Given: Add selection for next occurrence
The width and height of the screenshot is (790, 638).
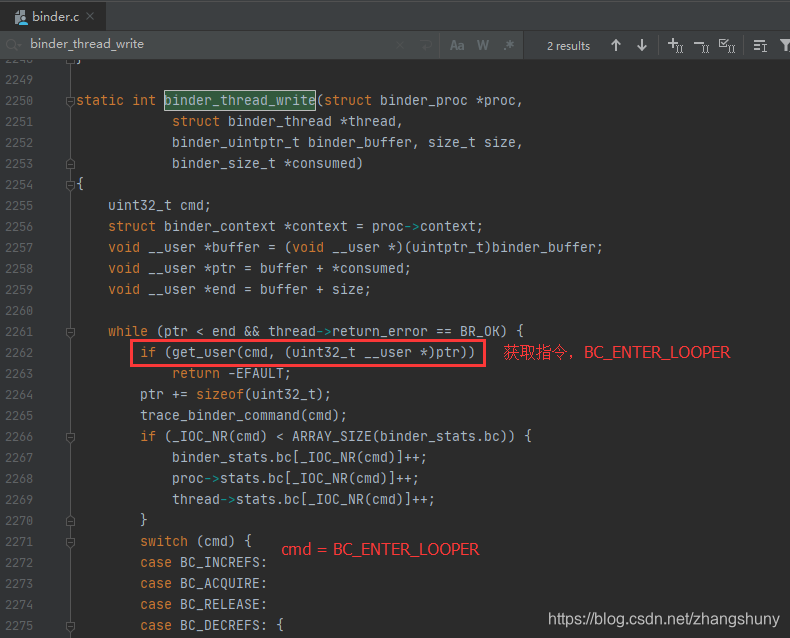Looking at the screenshot, I should [675, 46].
